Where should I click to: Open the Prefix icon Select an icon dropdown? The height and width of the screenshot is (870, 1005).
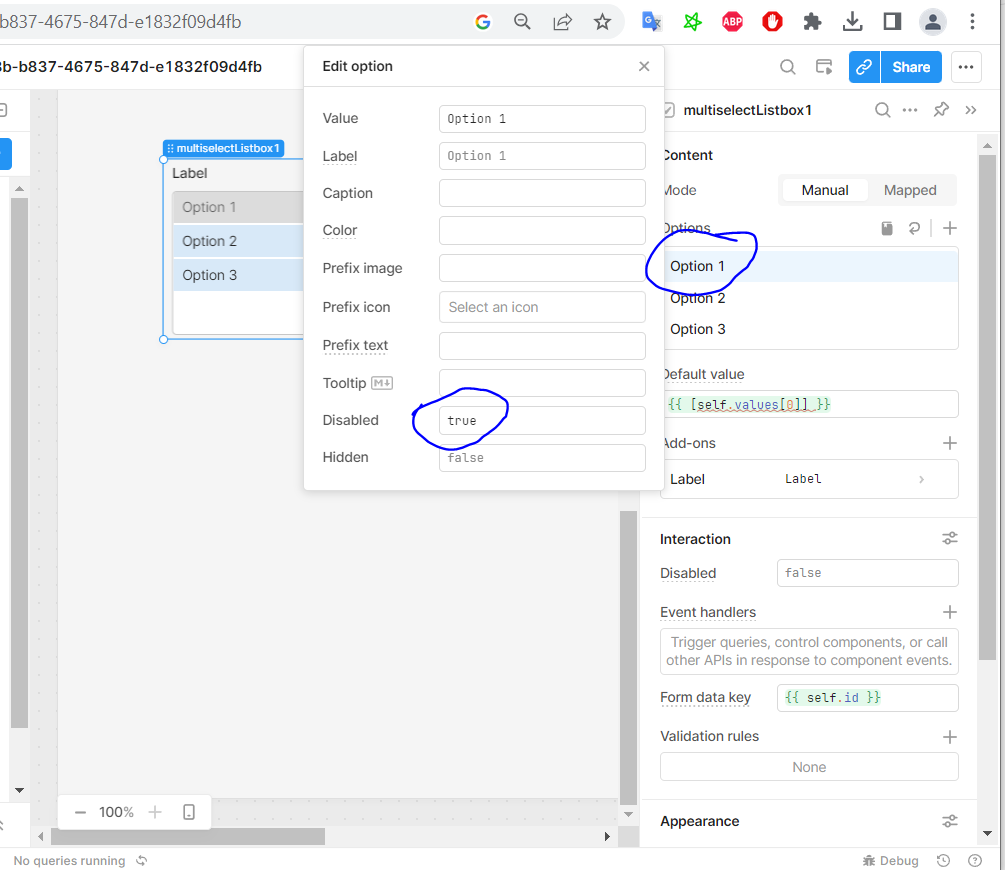click(x=542, y=307)
